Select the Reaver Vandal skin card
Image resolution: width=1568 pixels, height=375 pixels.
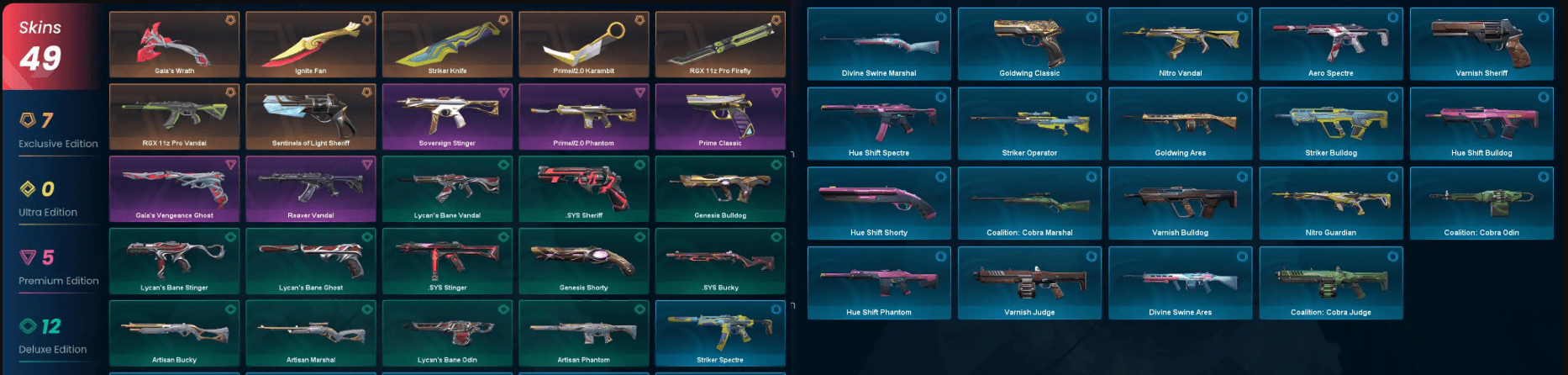coord(311,188)
